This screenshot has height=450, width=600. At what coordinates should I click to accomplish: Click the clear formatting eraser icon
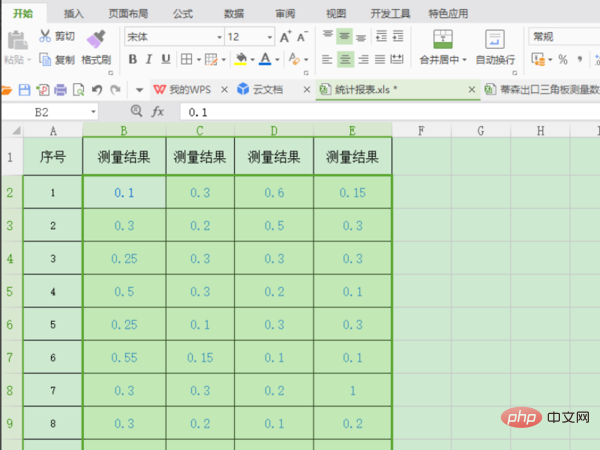[x=294, y=59]
